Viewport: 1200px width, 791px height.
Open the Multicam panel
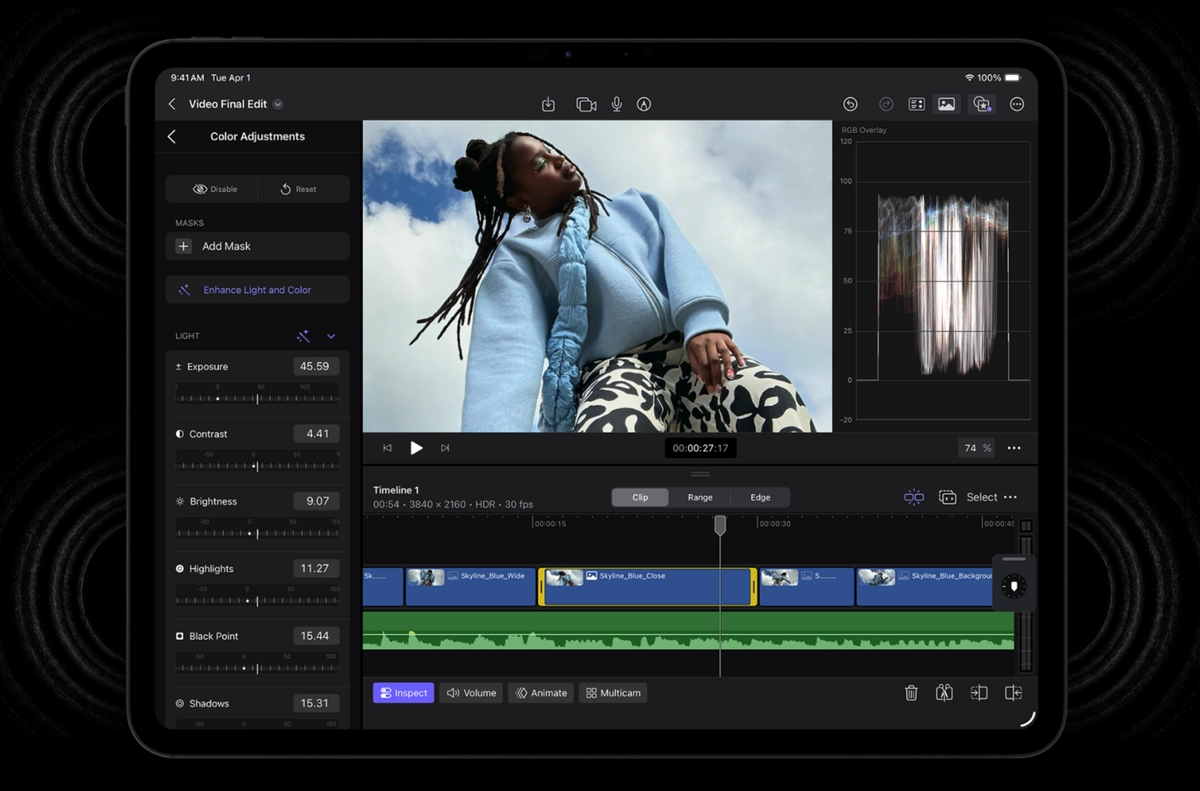[x=612, y=692]
